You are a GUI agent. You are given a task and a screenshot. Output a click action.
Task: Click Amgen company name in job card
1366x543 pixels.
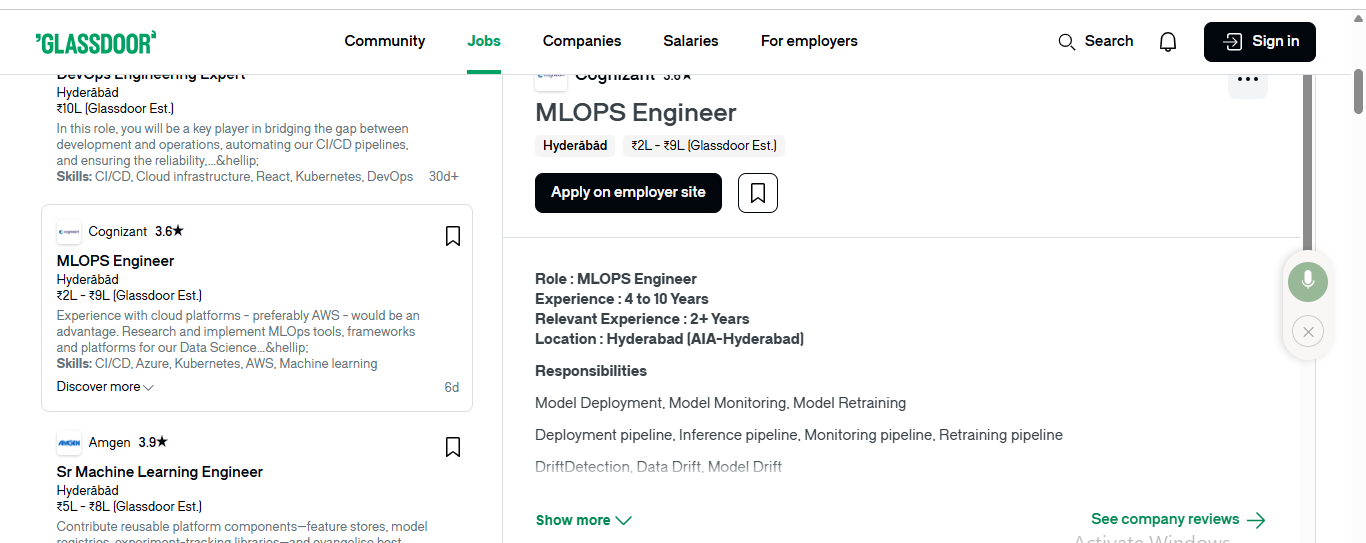tap(110, 442)
